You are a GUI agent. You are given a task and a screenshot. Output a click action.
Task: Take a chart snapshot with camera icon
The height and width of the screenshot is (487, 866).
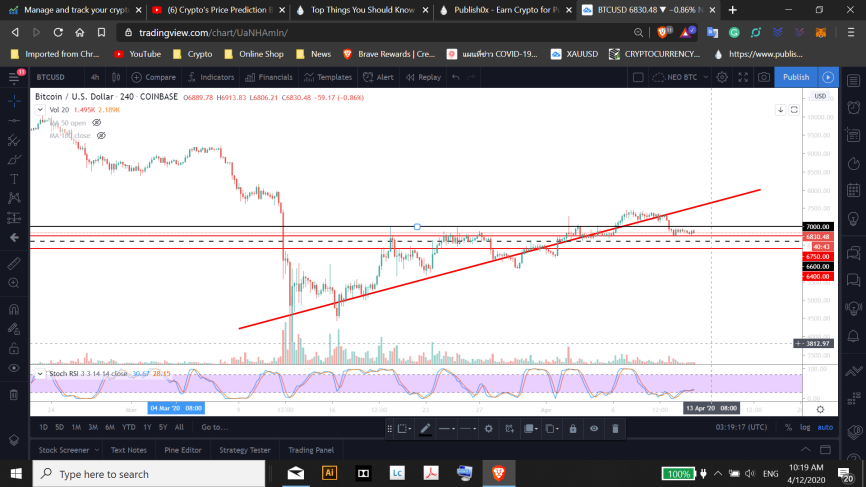[x=764, y=77]
